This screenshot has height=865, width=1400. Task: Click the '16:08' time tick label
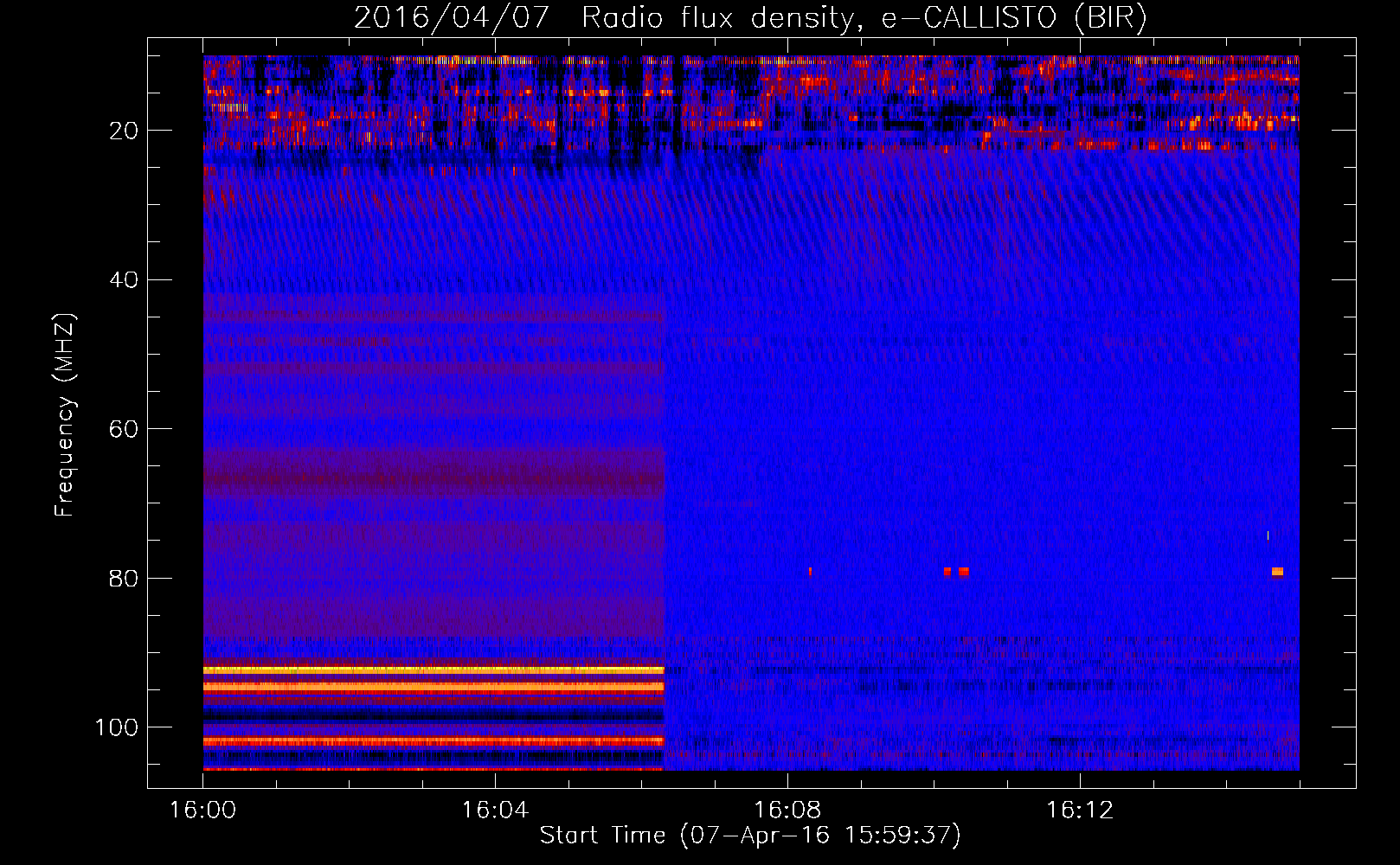787,811
